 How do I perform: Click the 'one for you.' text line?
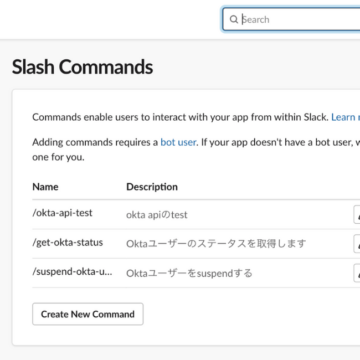[58, 157]
